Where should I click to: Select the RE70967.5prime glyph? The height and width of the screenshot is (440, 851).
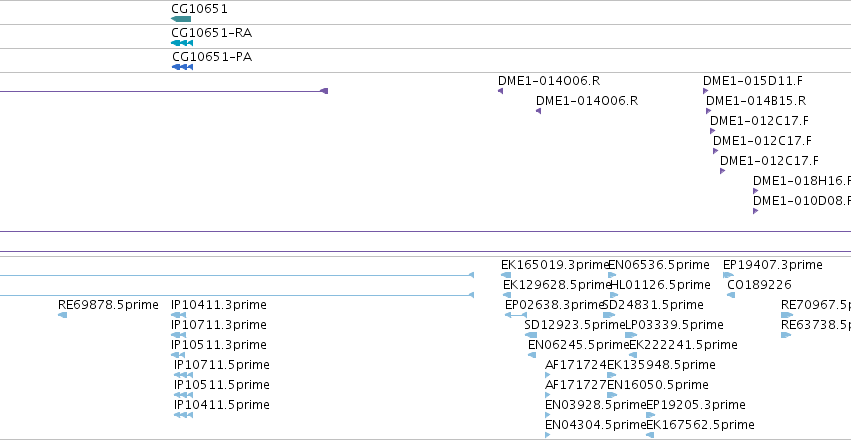point(786,315)
